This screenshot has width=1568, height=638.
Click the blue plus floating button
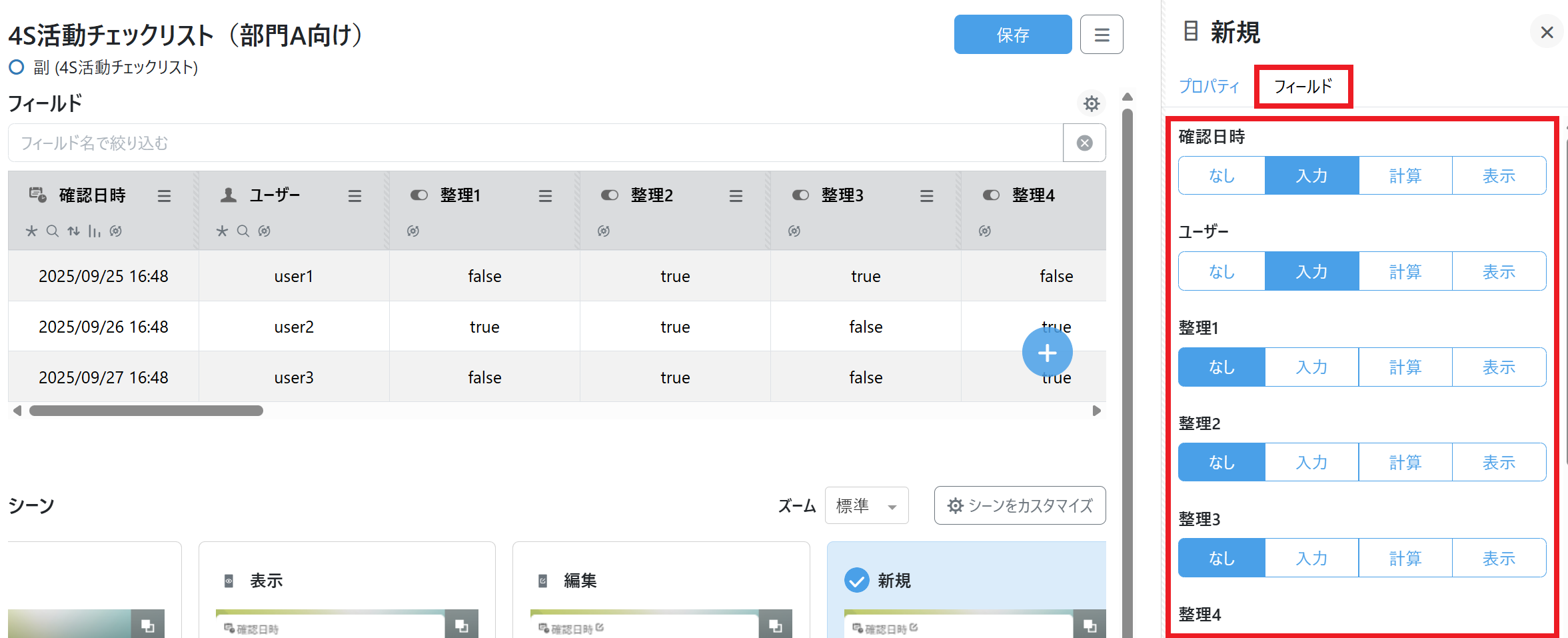coord(1047,353)
